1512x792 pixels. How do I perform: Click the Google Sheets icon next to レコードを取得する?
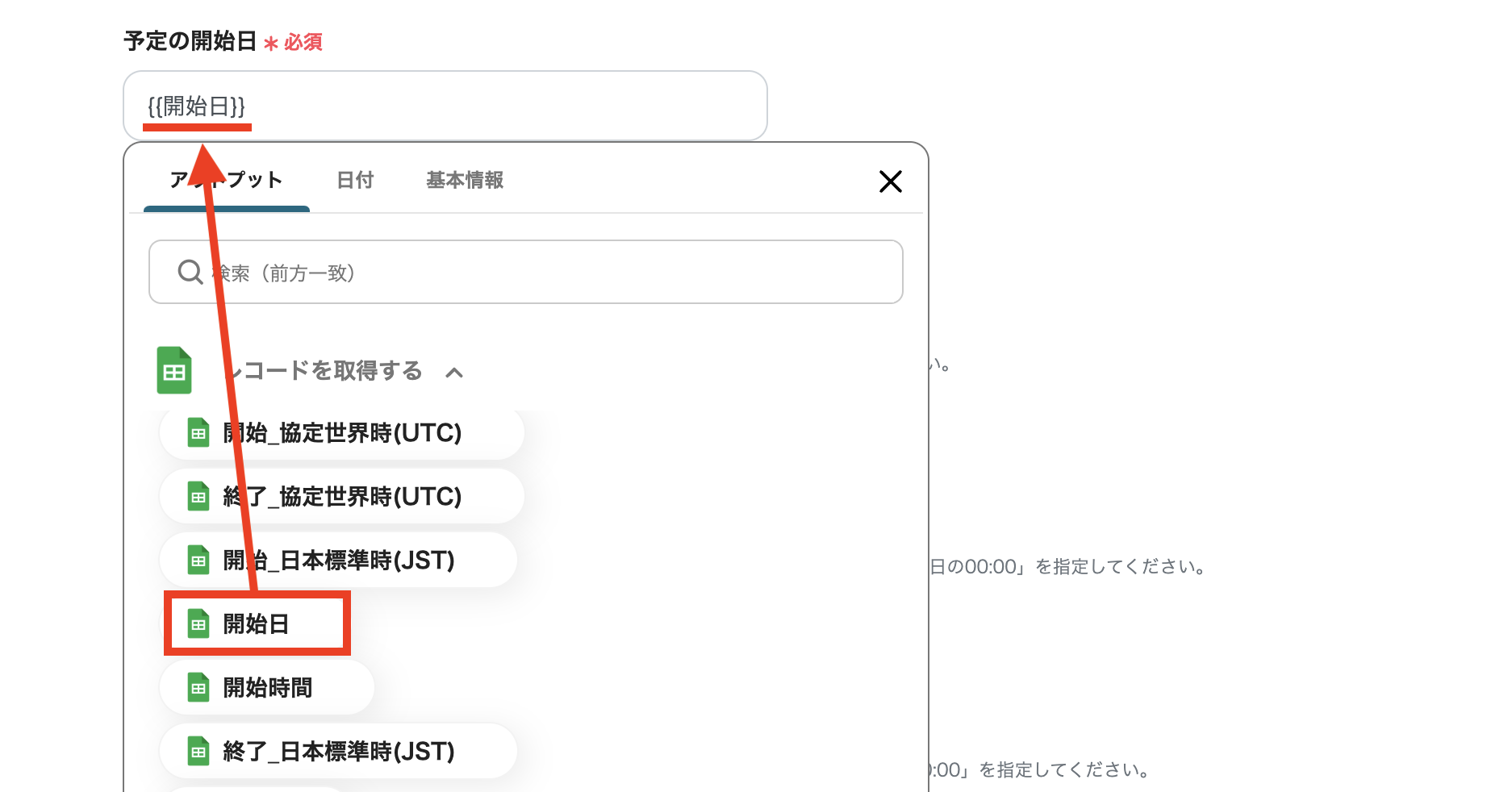click(174, 370)
